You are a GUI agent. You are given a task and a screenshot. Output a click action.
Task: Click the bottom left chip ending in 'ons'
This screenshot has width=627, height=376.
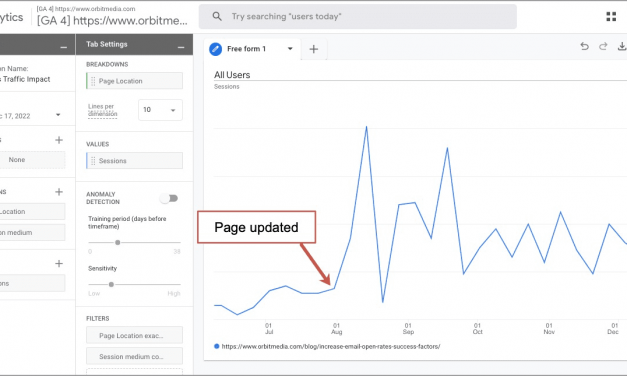point(32,283)
